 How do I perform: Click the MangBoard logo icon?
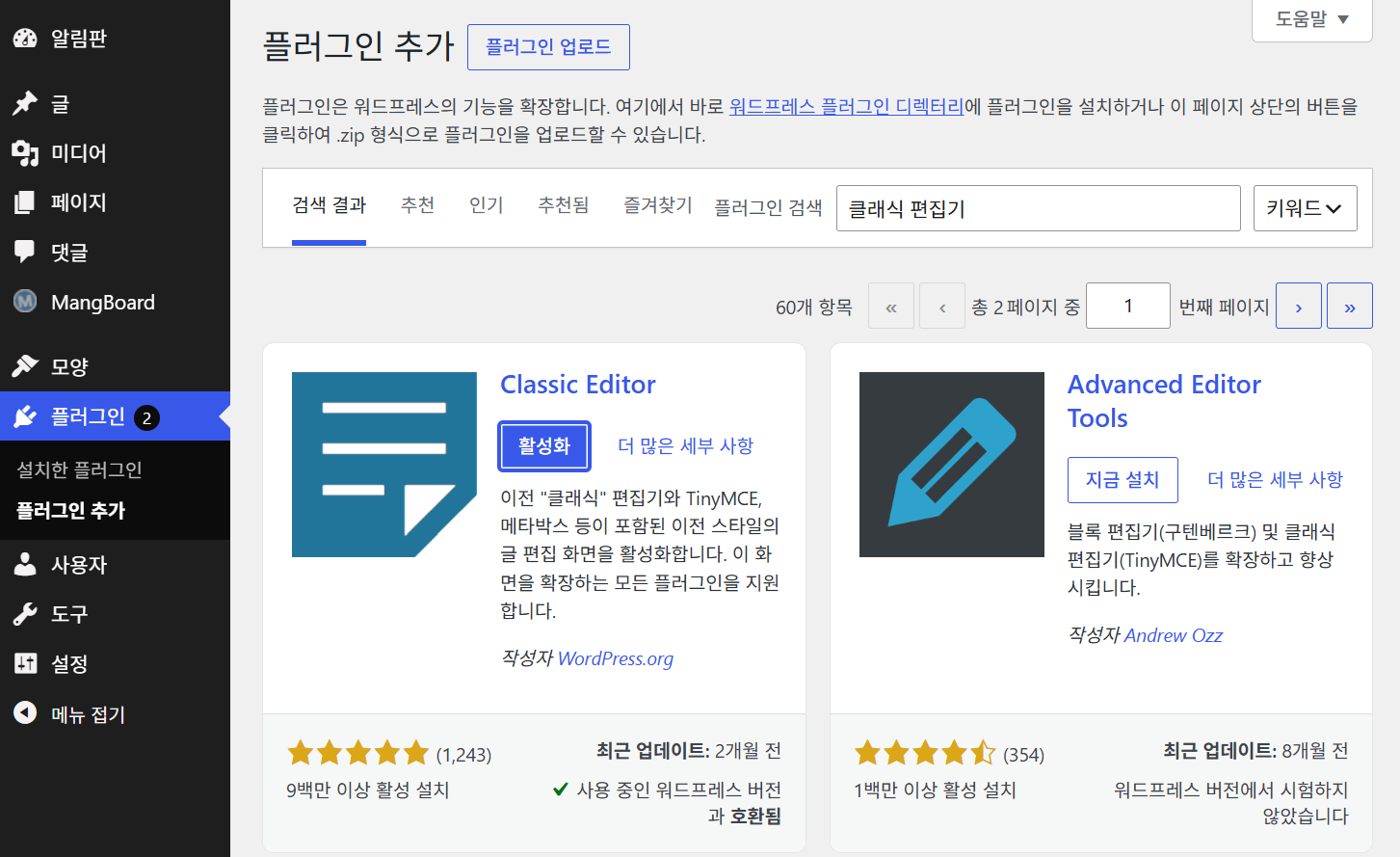(x=25, y=302)
